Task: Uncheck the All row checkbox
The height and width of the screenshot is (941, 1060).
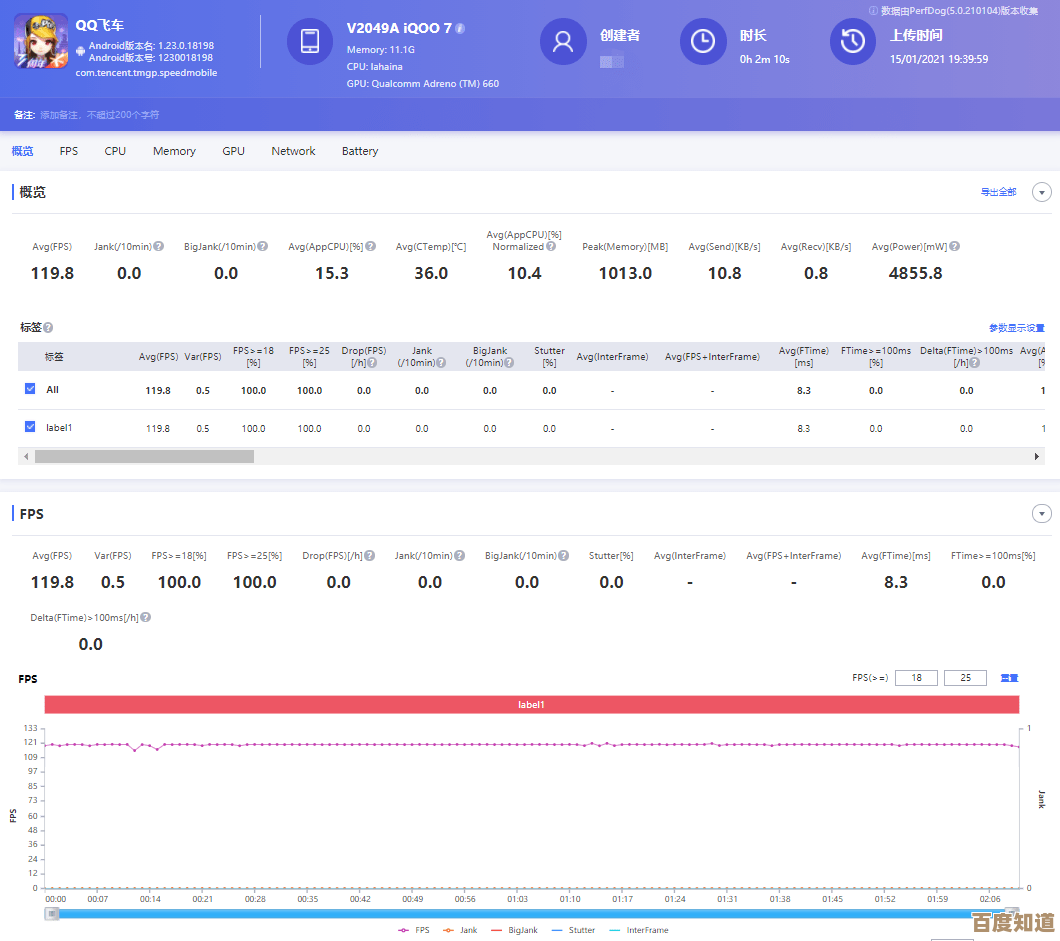Action: (30, 389)
